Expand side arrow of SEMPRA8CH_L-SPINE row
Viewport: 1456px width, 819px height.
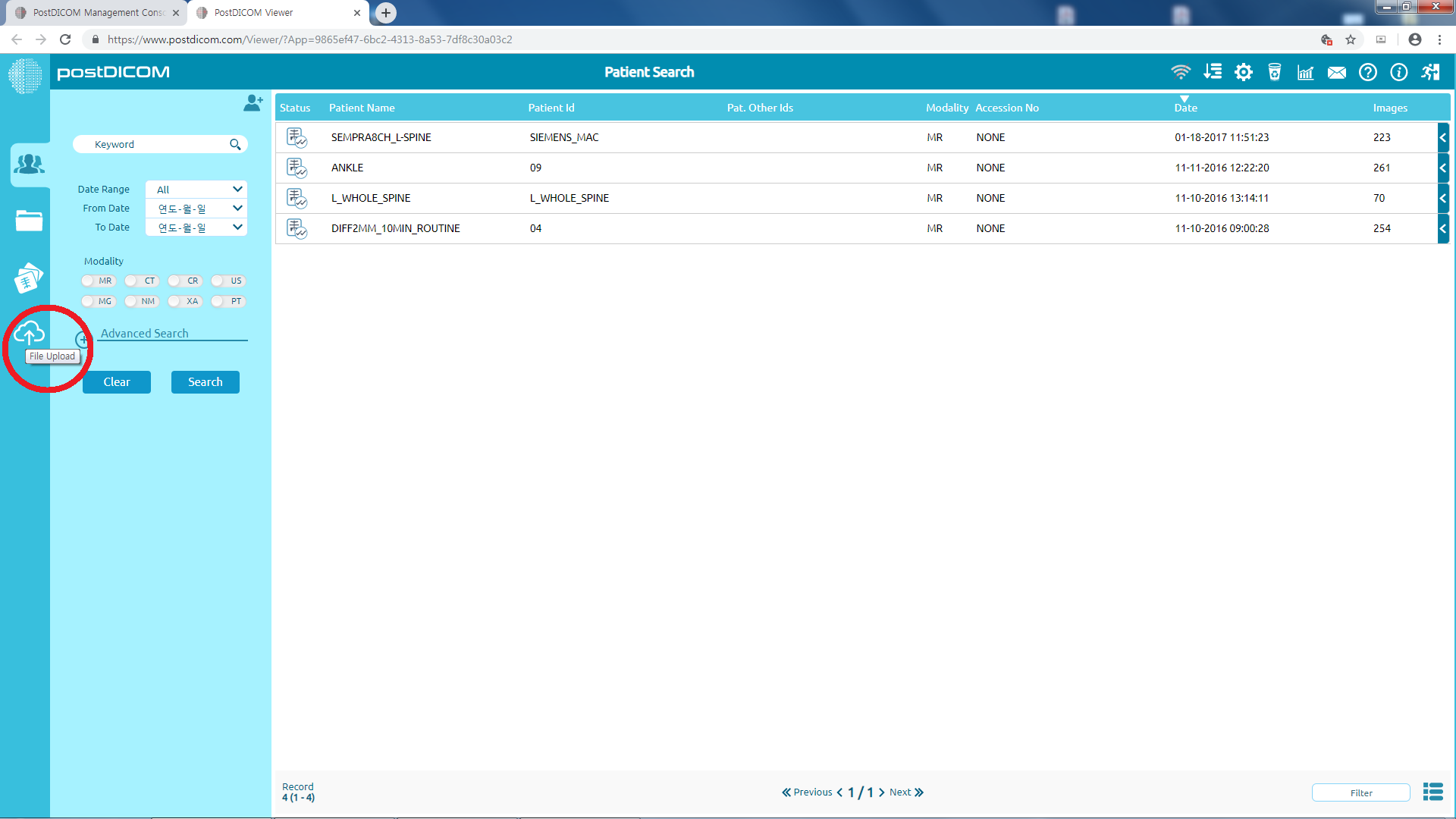point(1443,137)
